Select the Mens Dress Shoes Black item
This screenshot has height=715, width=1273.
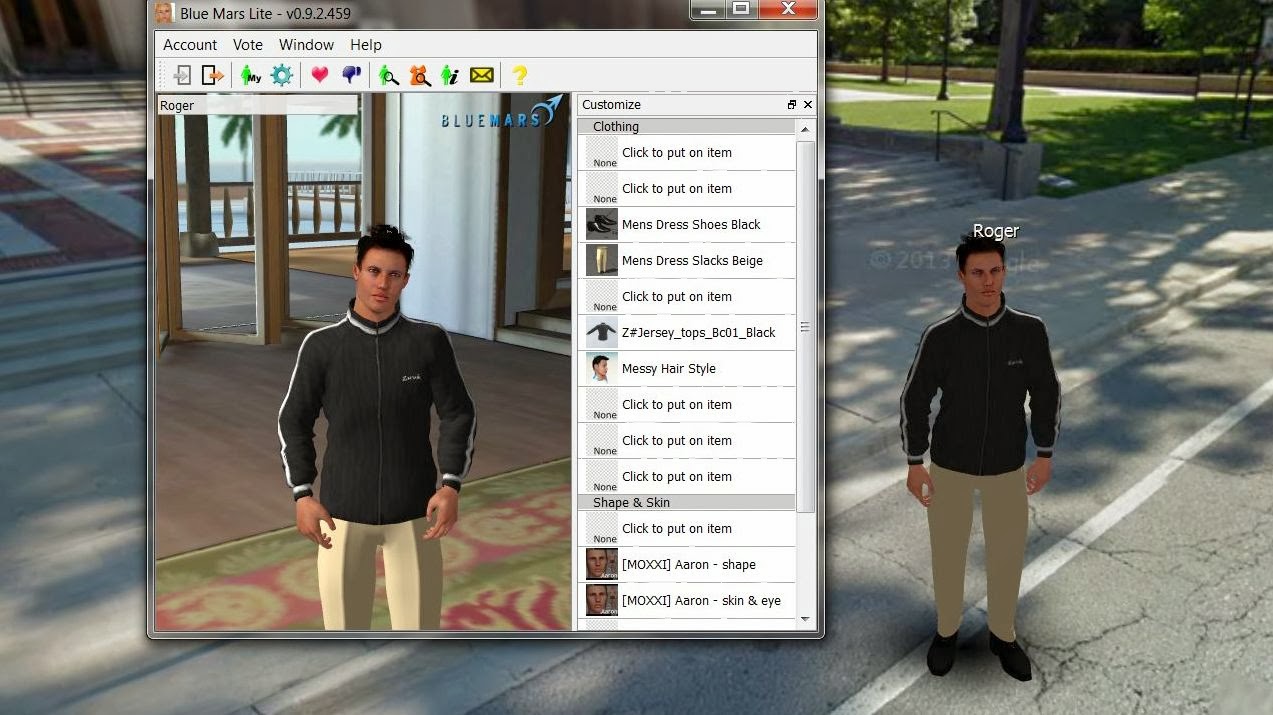click(x=686, y=224)
